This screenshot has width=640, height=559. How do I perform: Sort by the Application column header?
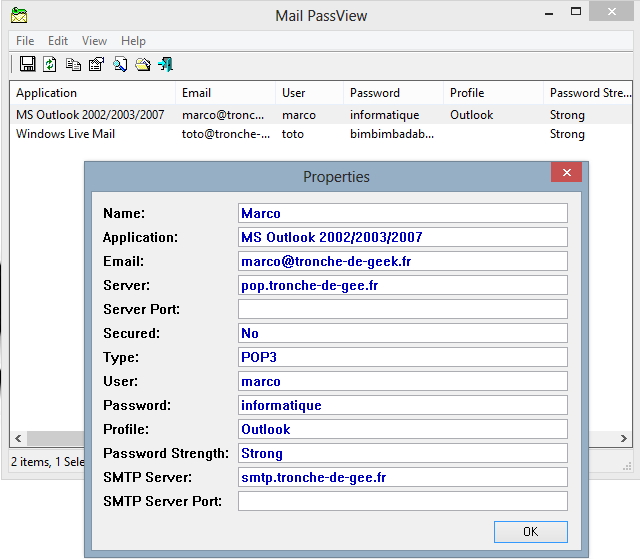pos(92,93)
